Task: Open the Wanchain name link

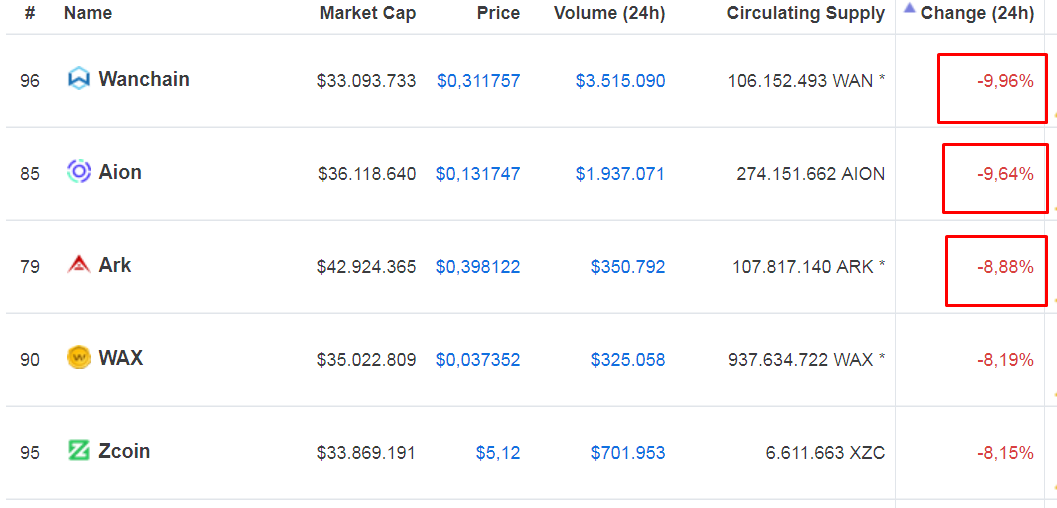Action: [144, 80]
